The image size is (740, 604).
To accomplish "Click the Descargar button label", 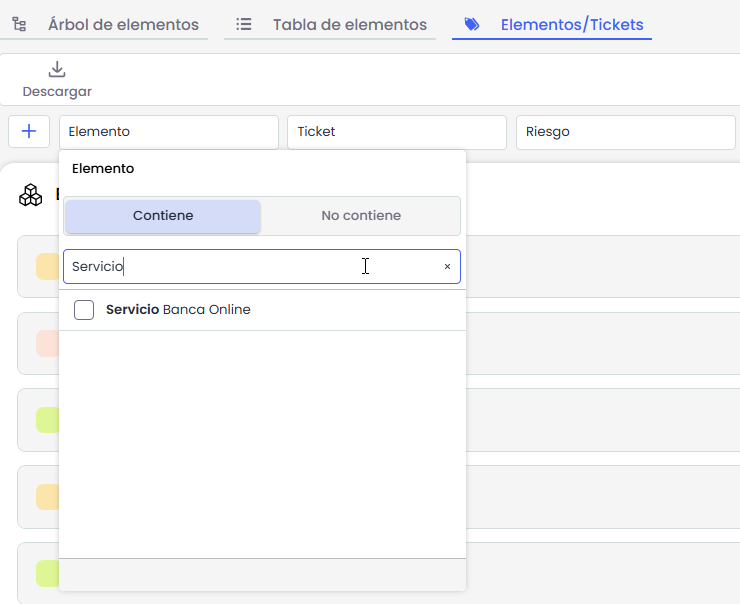I will pyautogui.click(x=57, y=92).
